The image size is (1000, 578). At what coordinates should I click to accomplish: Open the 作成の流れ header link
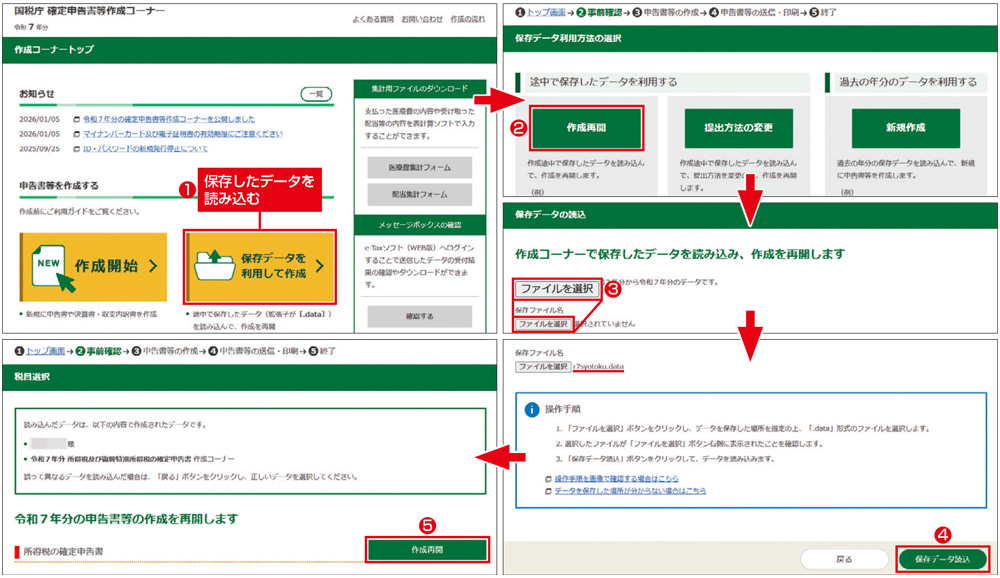click(467, 20)
